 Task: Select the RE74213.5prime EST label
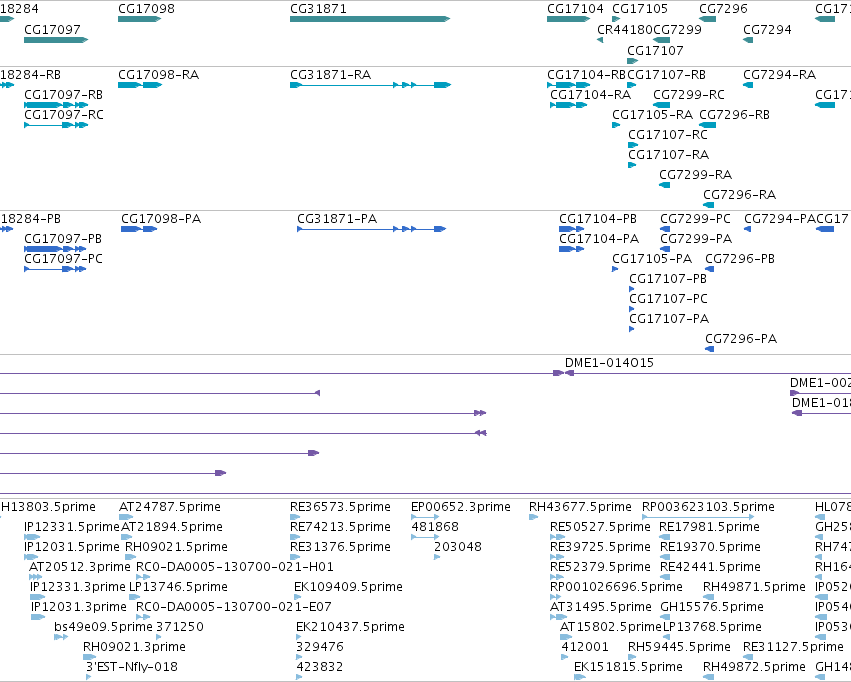point(340,527)
